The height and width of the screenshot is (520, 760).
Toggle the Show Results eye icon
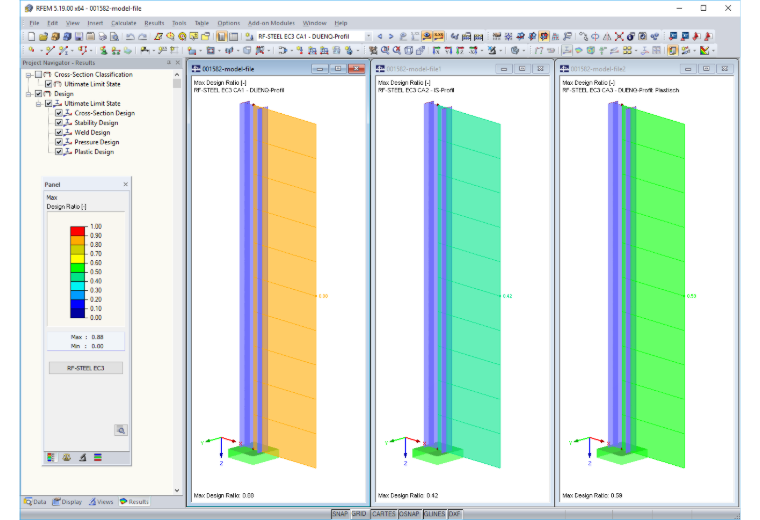click(427, 36)
